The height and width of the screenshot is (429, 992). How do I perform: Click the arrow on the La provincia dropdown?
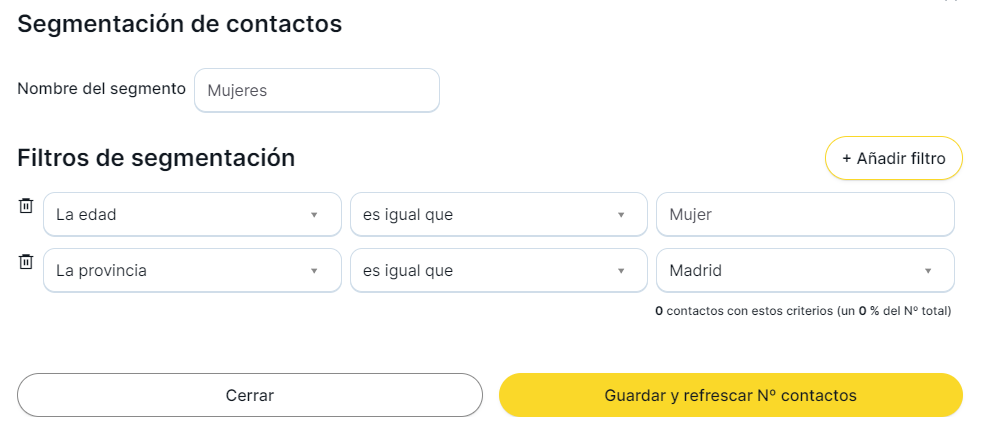click(x=313, y=270)
